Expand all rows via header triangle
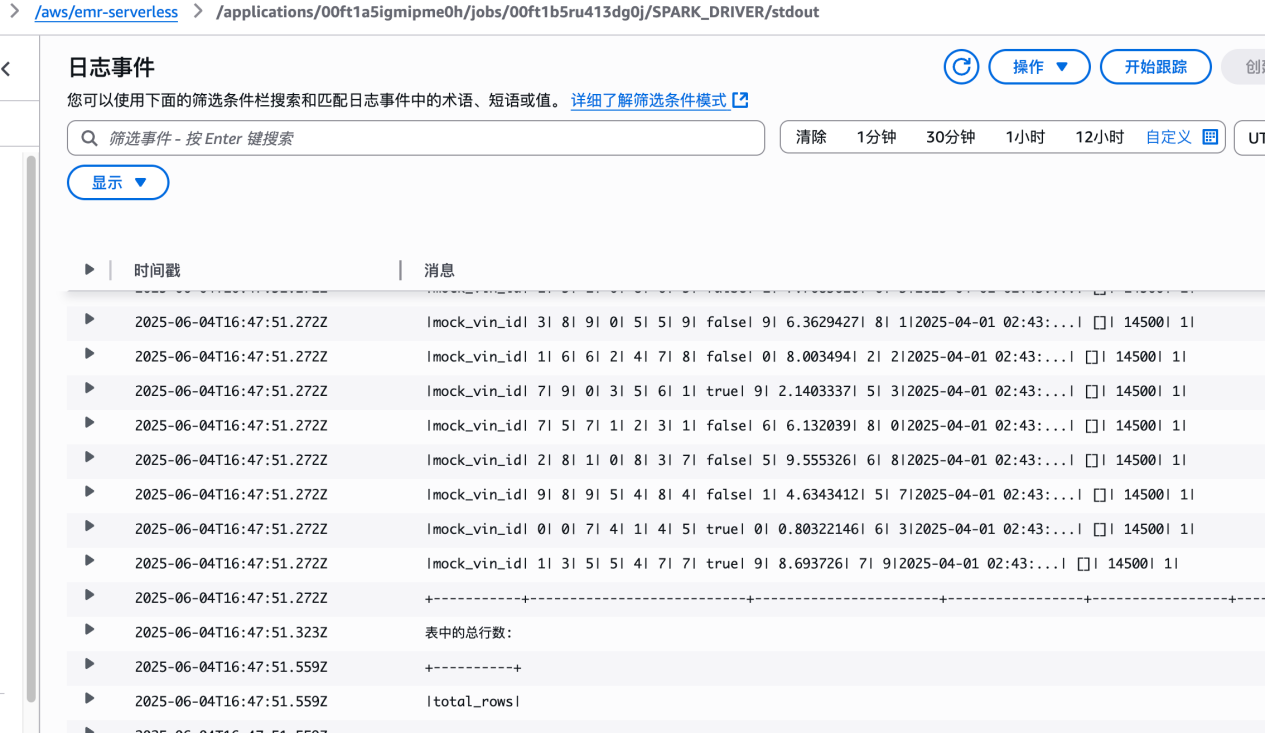The width and height of the screenshot is (1265, 733). pyautogui.click(x=89, y=269)
